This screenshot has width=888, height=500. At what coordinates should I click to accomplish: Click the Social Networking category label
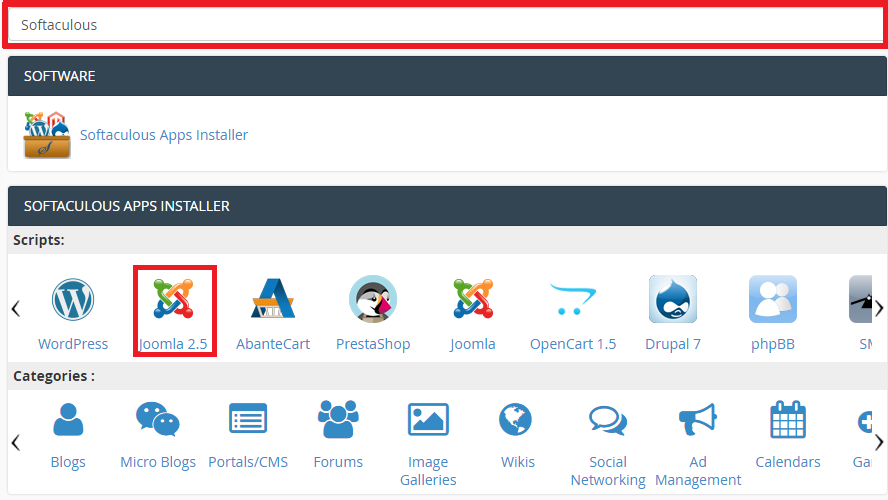pyautogui.click(x=608, y=471)
